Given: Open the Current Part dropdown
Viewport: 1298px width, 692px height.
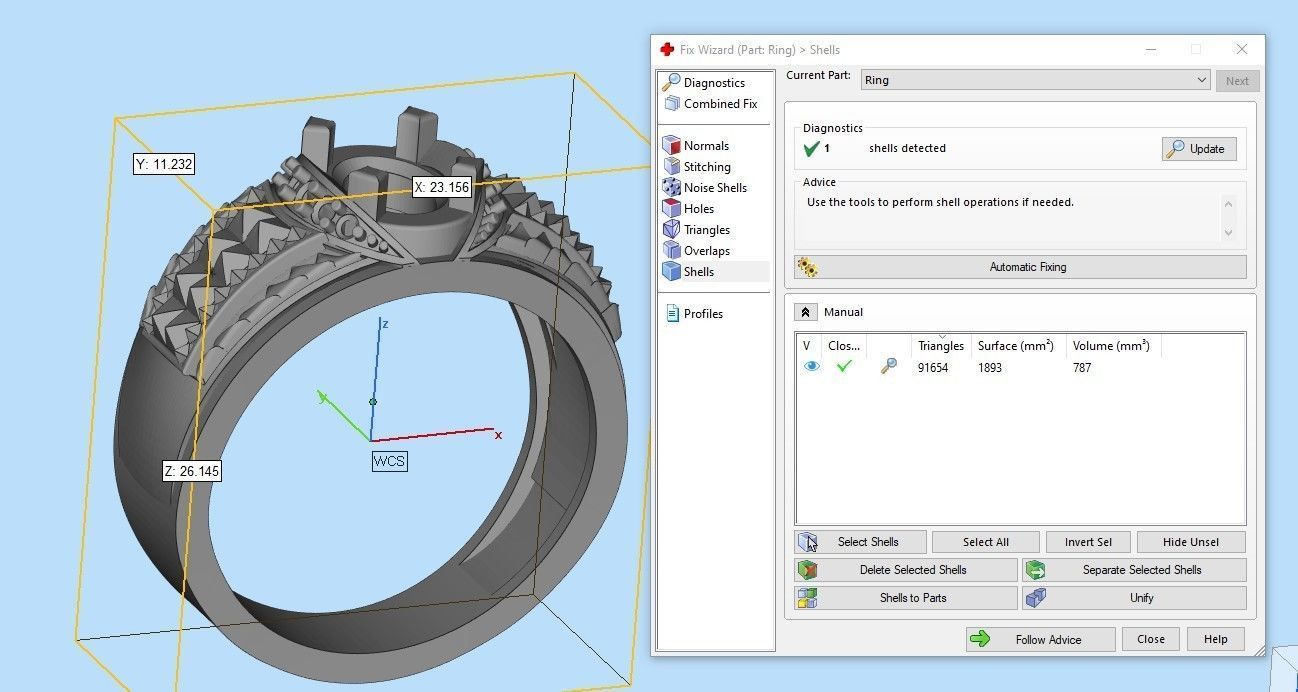Looking at the screenshot, I should click(x=1036, y=80).
